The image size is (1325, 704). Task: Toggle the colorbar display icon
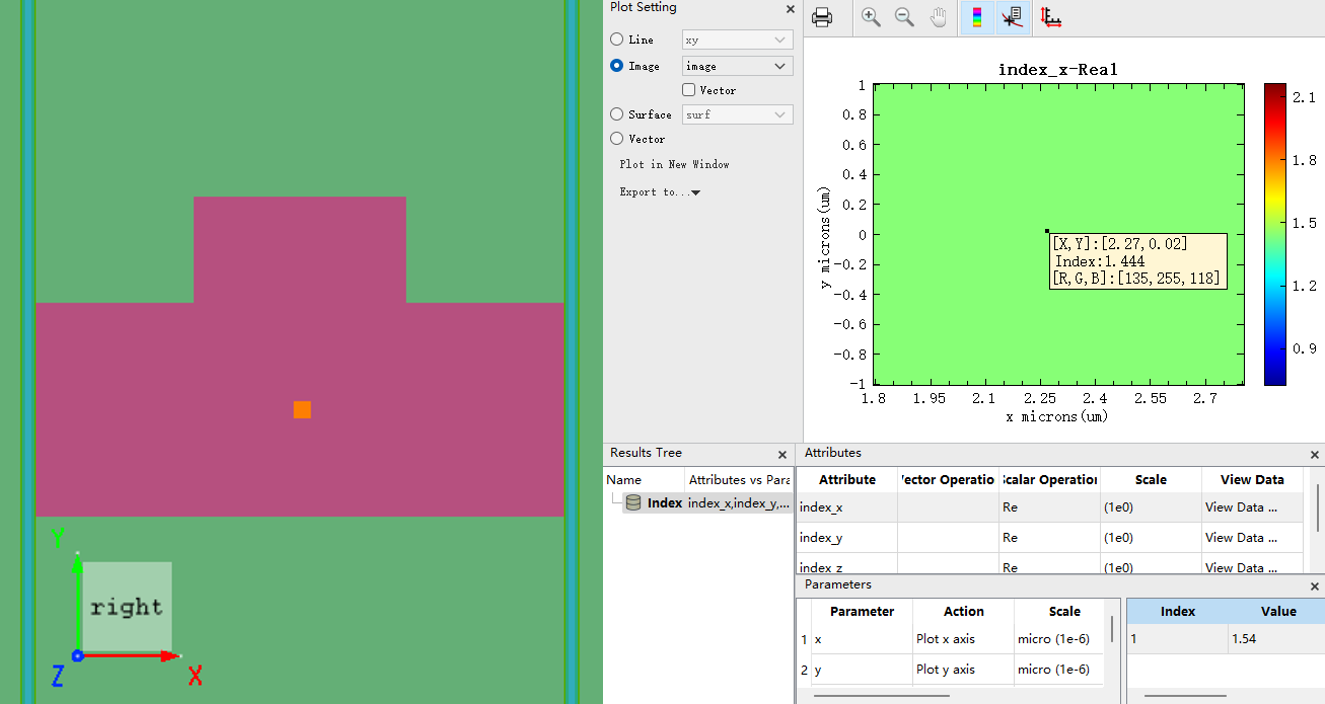point(977,17)
